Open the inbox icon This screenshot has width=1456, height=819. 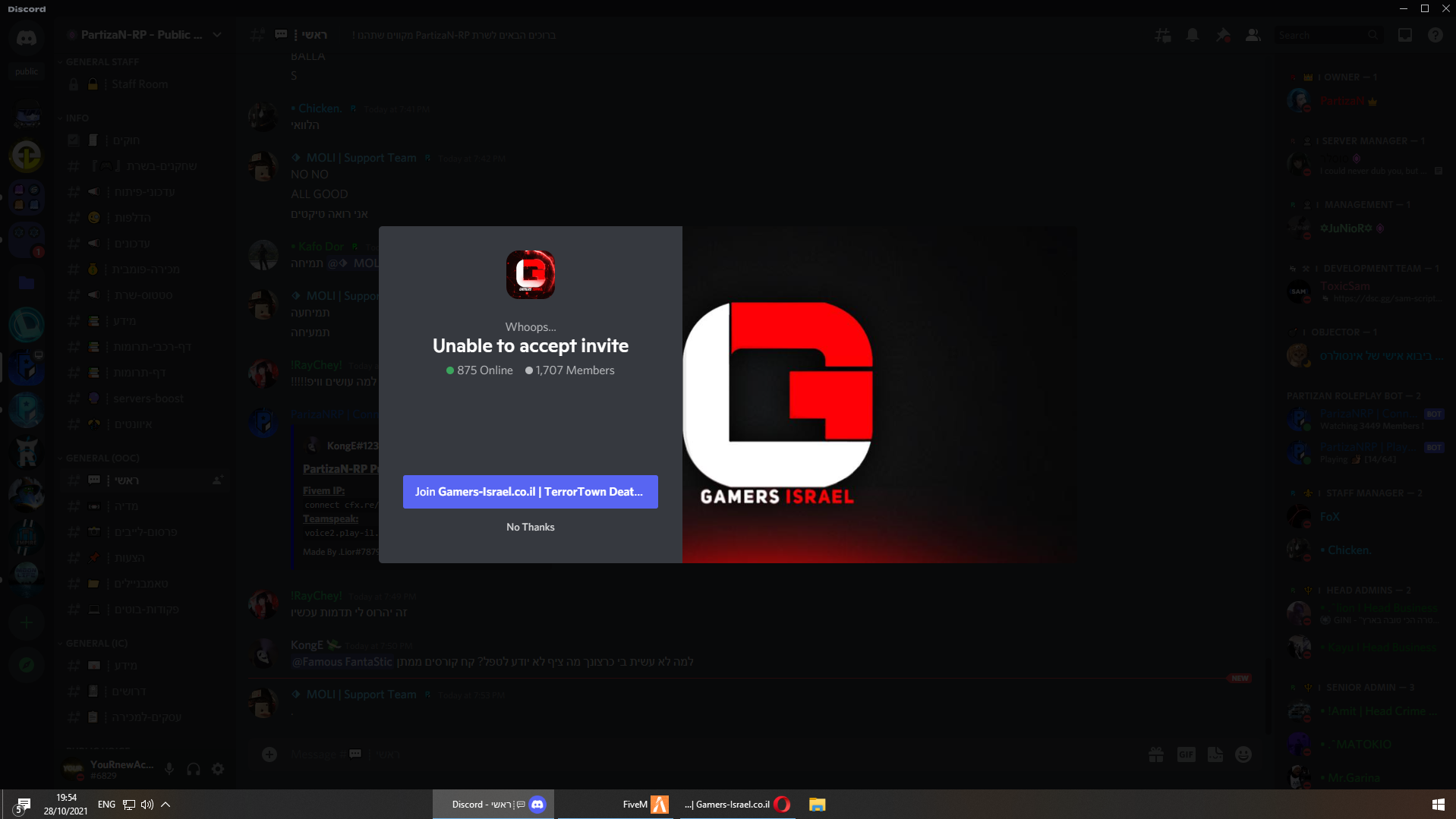[x=1405, y=35]
